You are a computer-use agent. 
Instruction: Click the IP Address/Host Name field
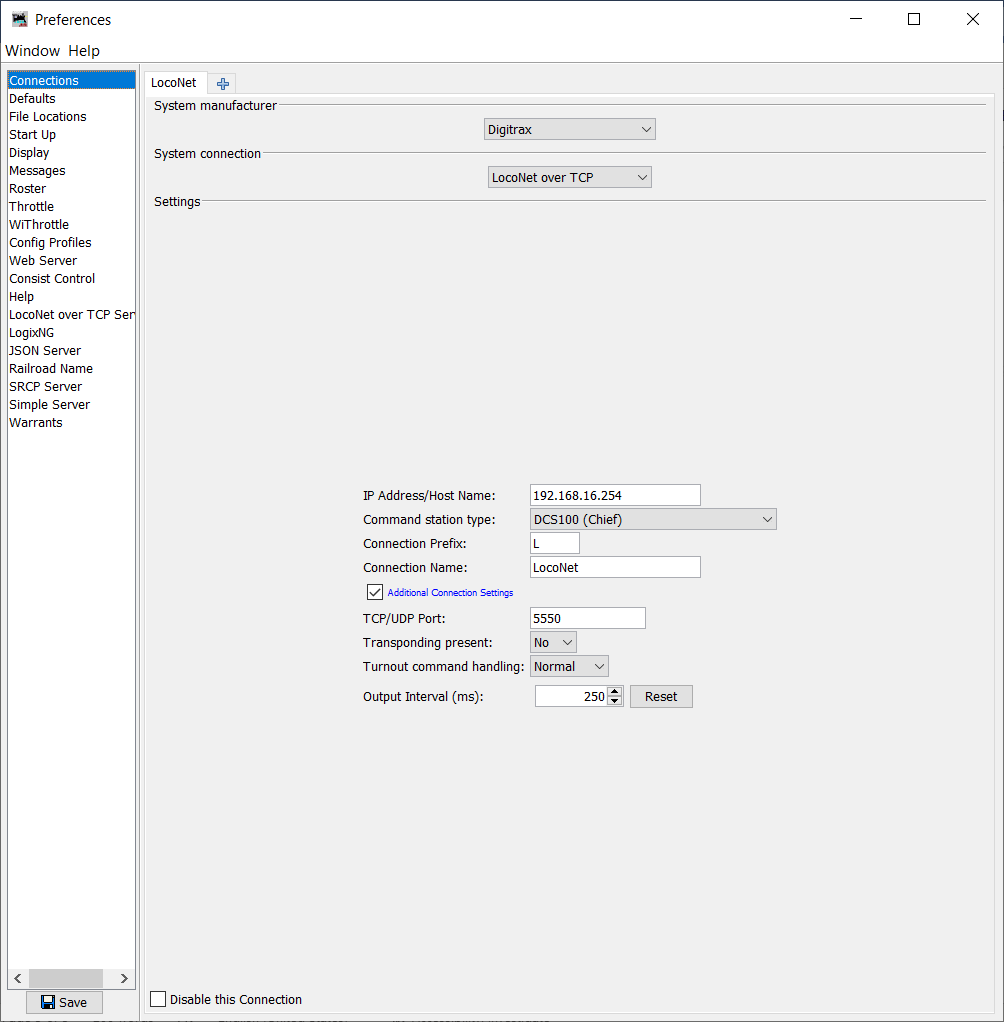[615, 495]
